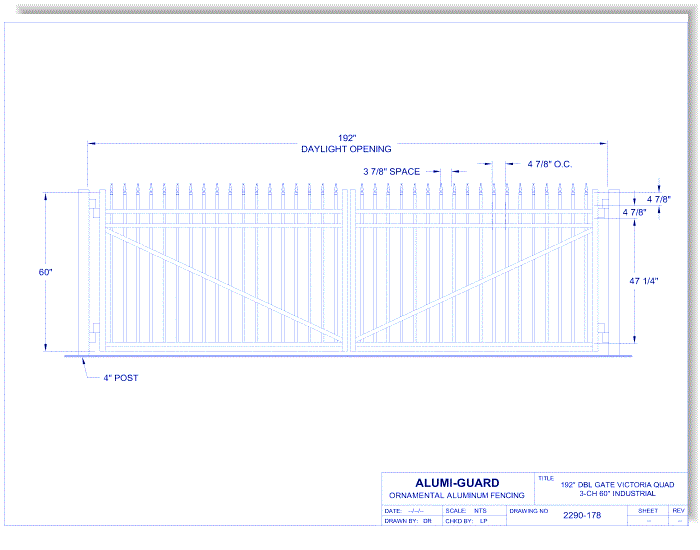Click the 3-CH 60" INDUSTRIAL title line
Viewport: 700px width, 550px height.
tap(617, 493)
